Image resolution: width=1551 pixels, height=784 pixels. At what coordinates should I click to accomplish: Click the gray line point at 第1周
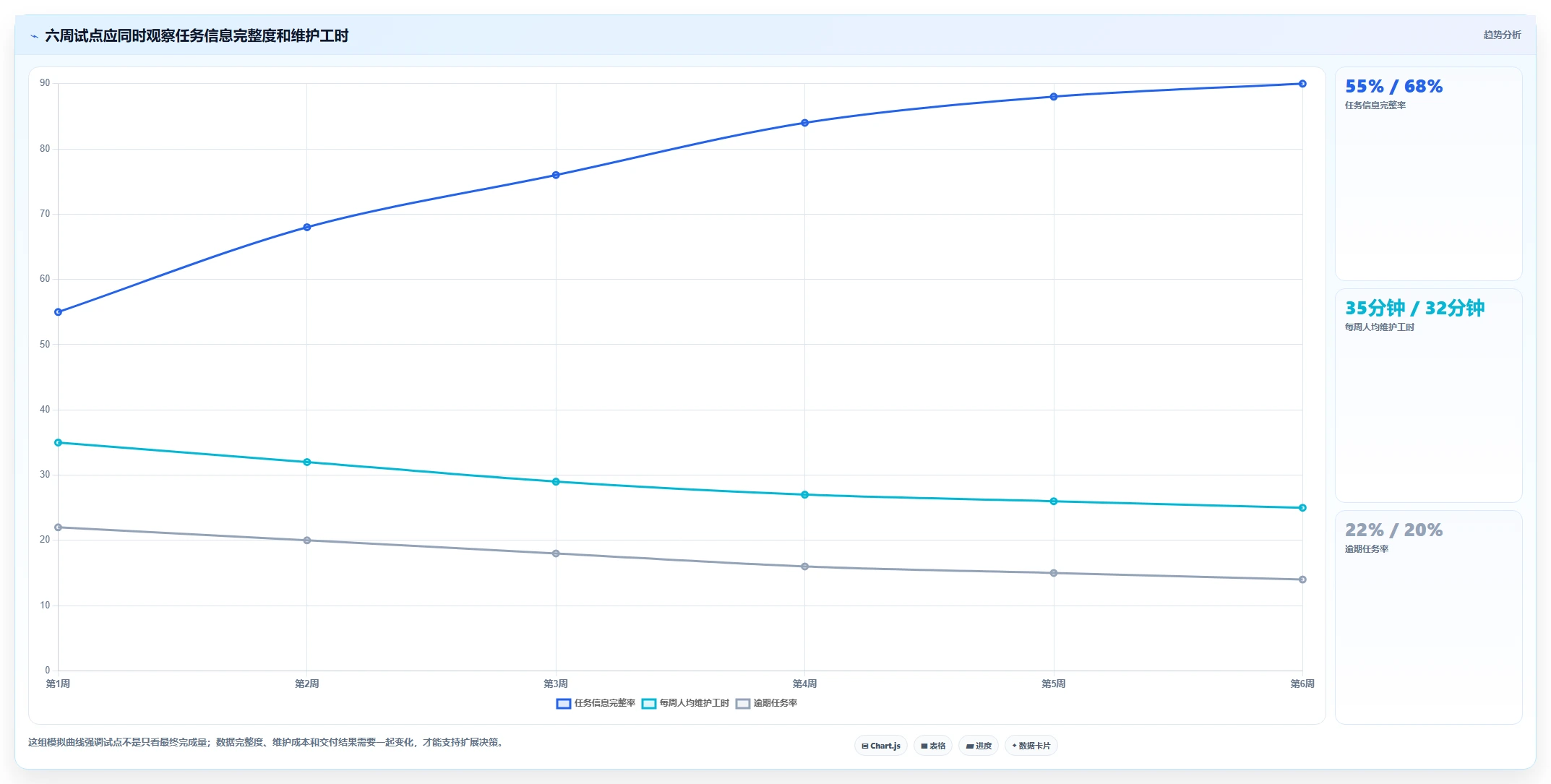point(59,527)
